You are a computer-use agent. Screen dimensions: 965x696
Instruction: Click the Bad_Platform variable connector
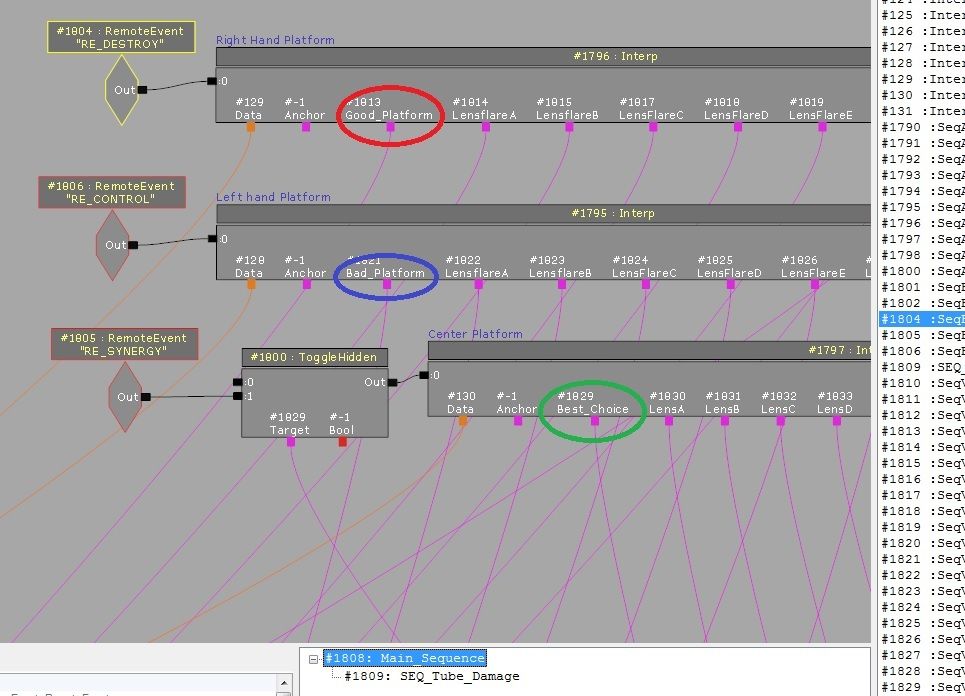[386, 285]
